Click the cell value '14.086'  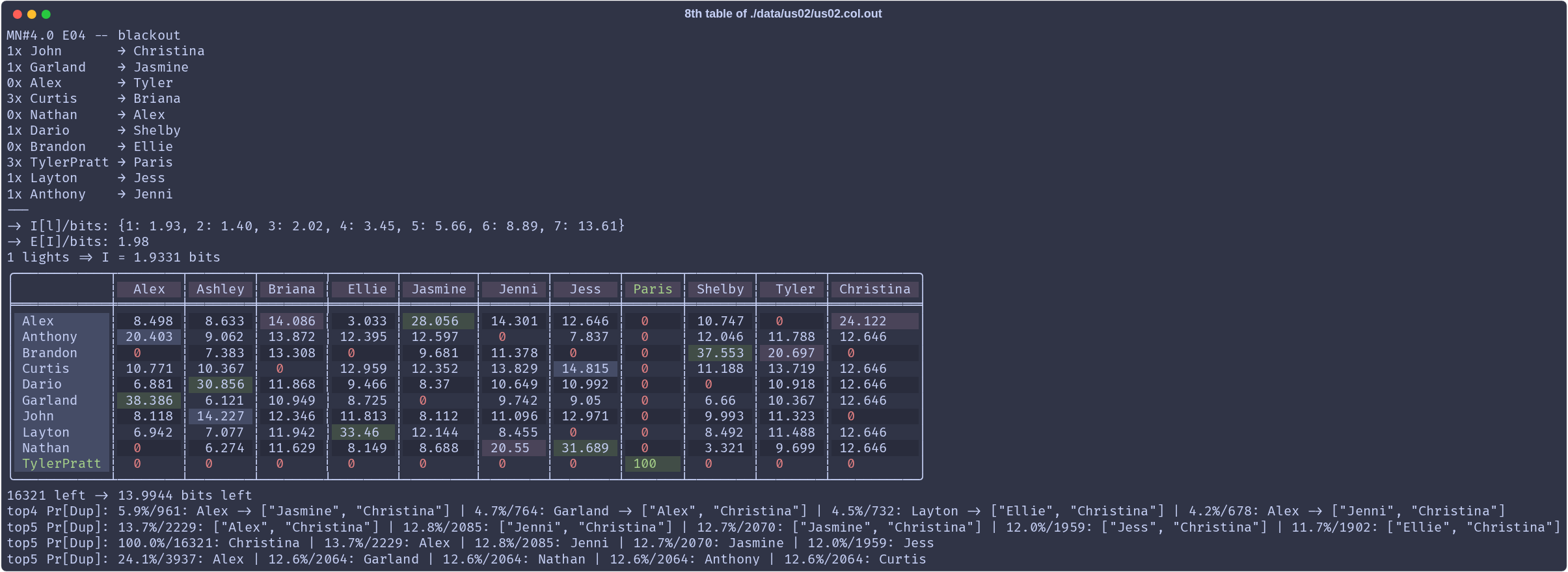pyautogui.click(x=291, y=321)
